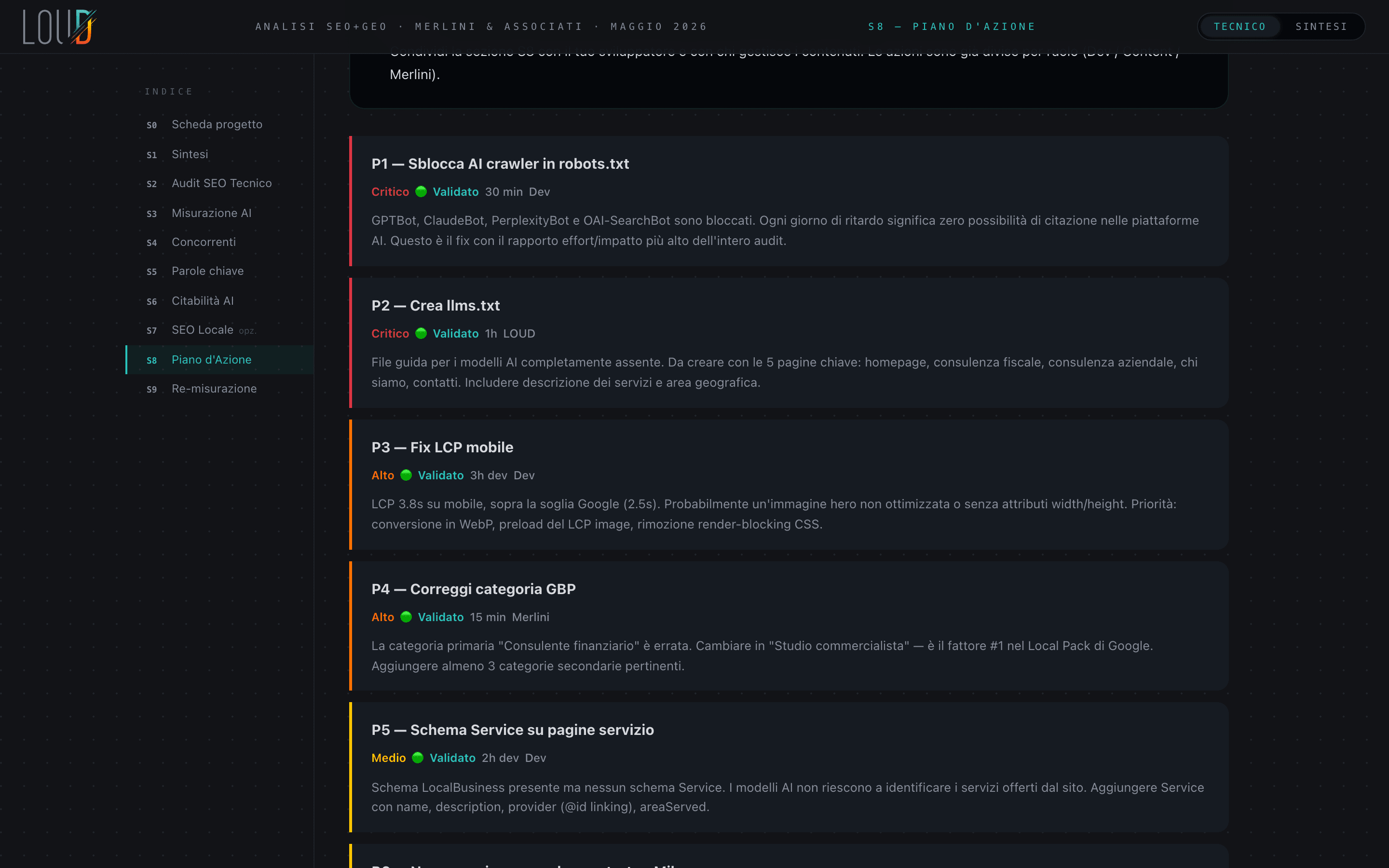
Task: Click the 1h estimate on P2
Action: (x=491, y=334)
